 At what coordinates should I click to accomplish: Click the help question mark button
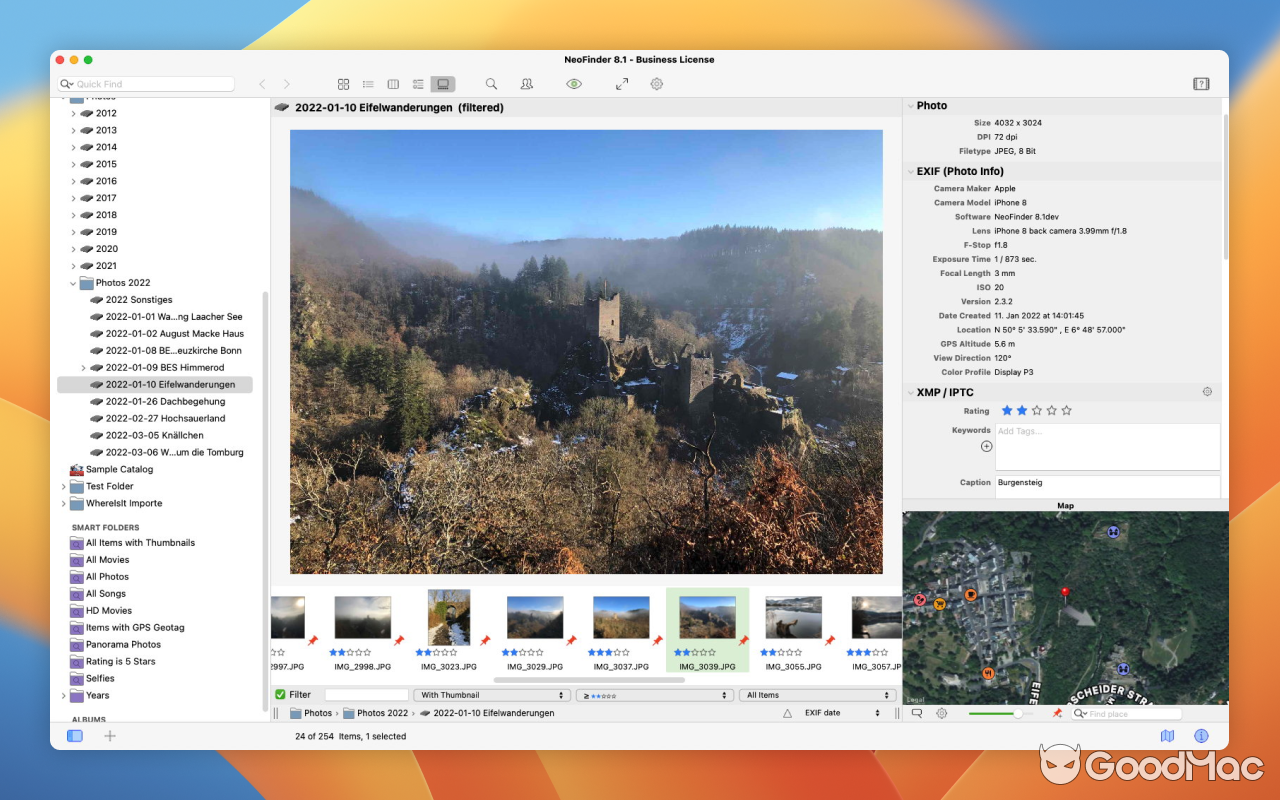coord(1201,84)
